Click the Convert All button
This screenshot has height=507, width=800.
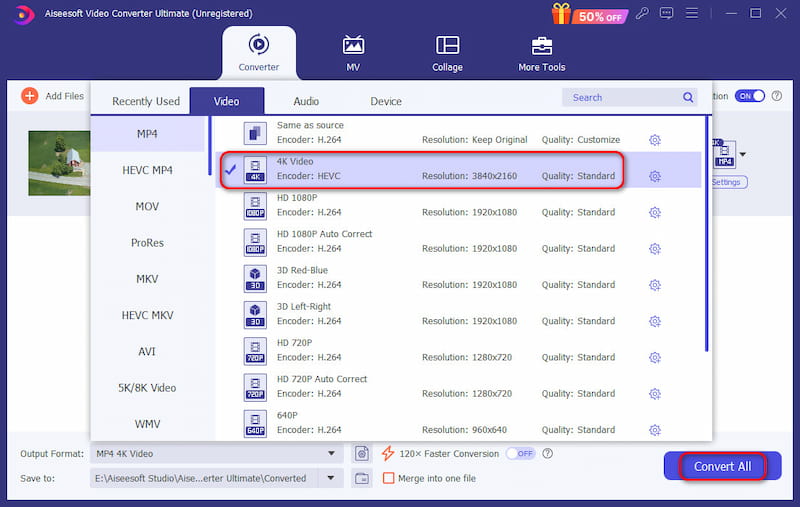722,466
